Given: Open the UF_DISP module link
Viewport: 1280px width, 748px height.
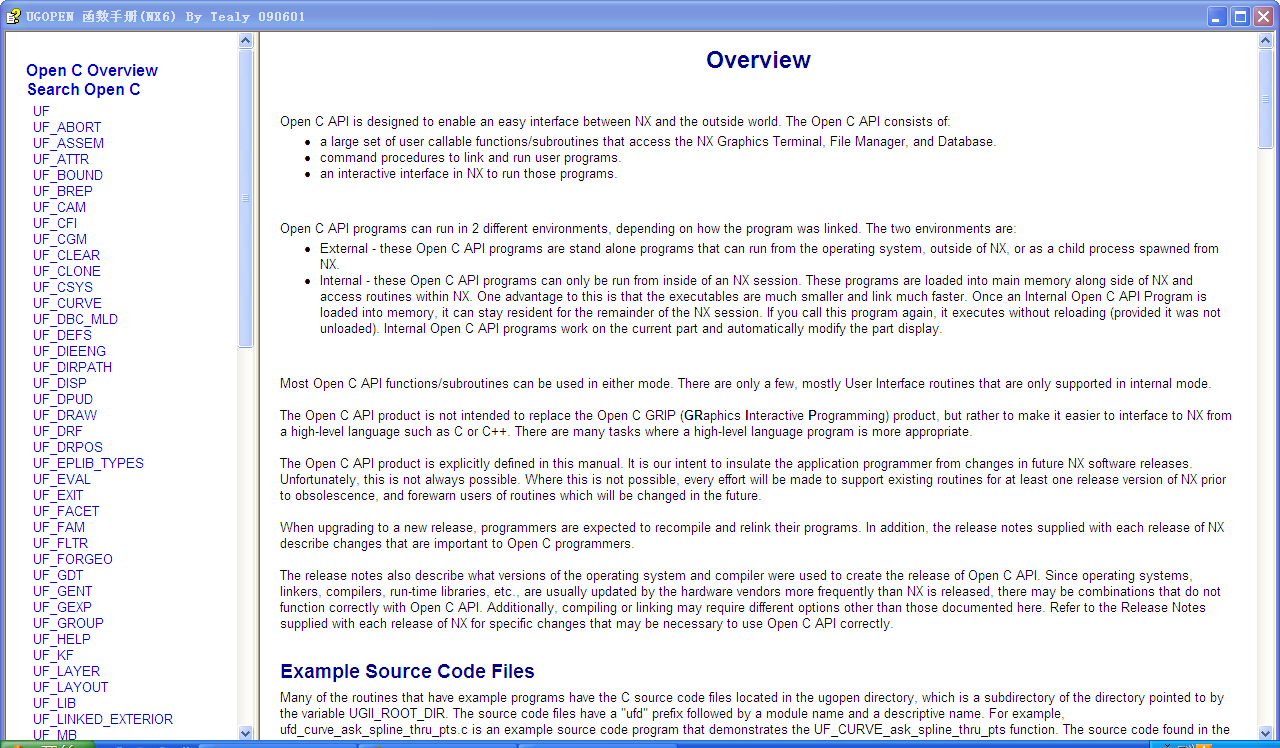Looking at the screenshot, I should (60, 383).
